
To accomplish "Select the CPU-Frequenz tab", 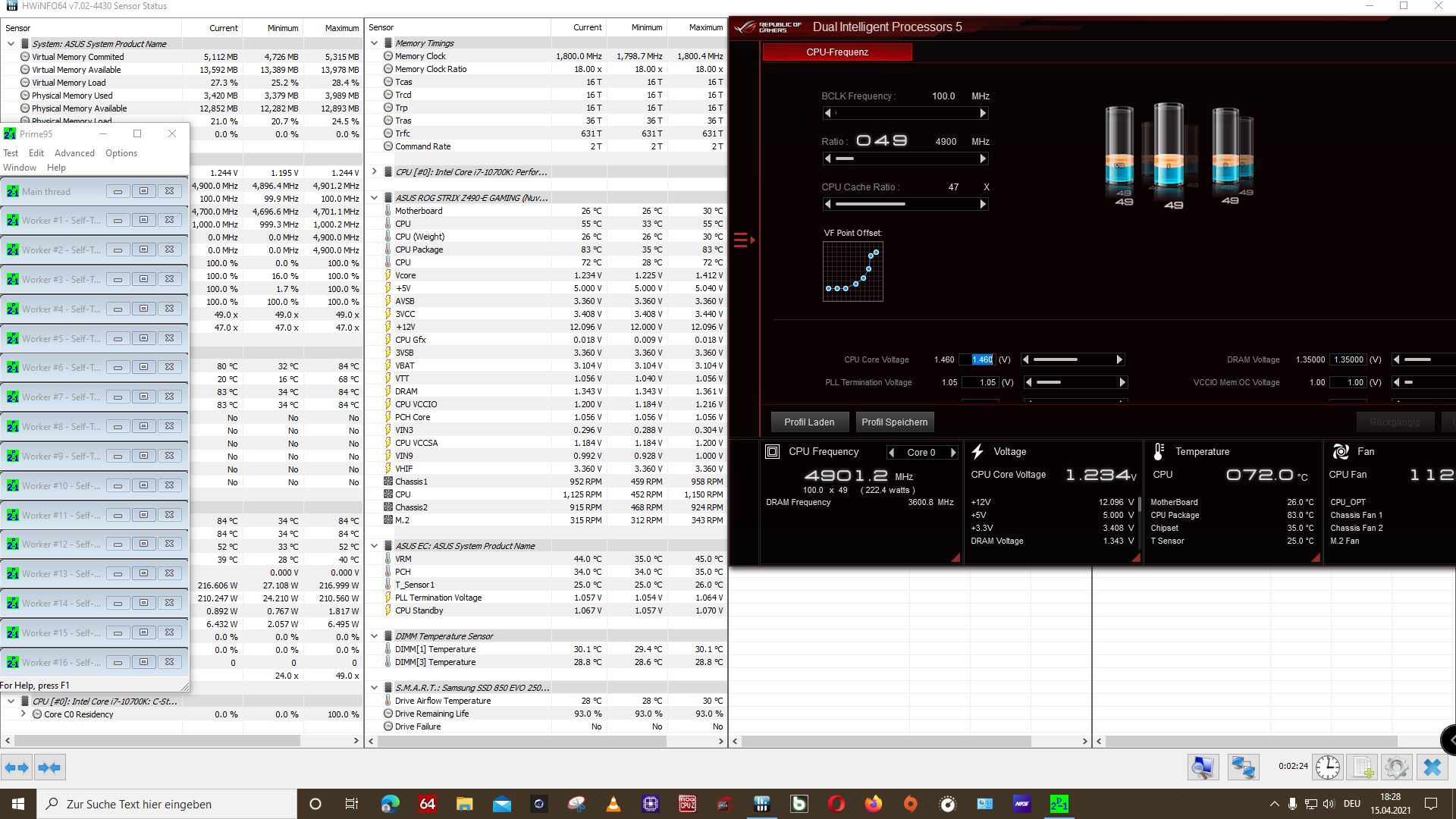I will [x=837, y=52].
